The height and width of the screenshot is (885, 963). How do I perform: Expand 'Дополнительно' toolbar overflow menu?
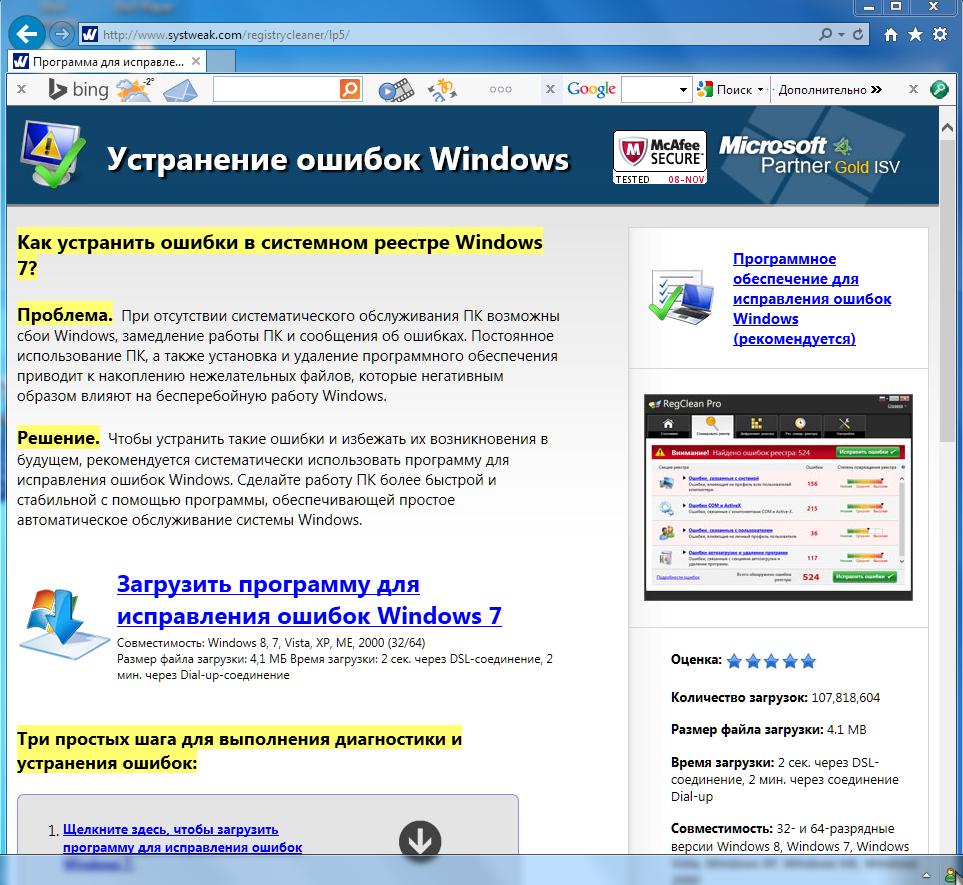(830, 90)
